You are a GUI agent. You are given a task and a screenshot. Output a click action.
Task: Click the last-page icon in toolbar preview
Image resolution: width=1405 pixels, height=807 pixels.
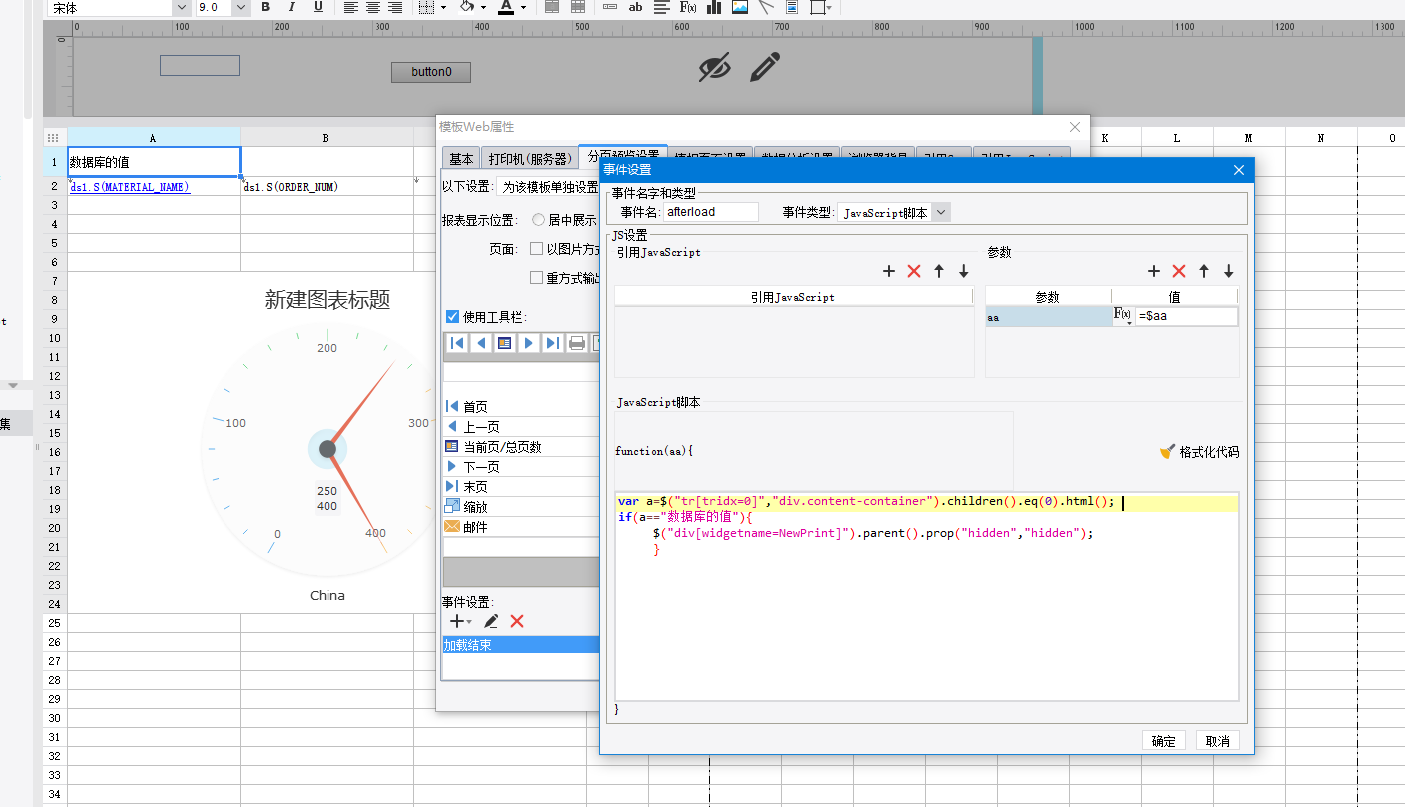tap(552, 343)
